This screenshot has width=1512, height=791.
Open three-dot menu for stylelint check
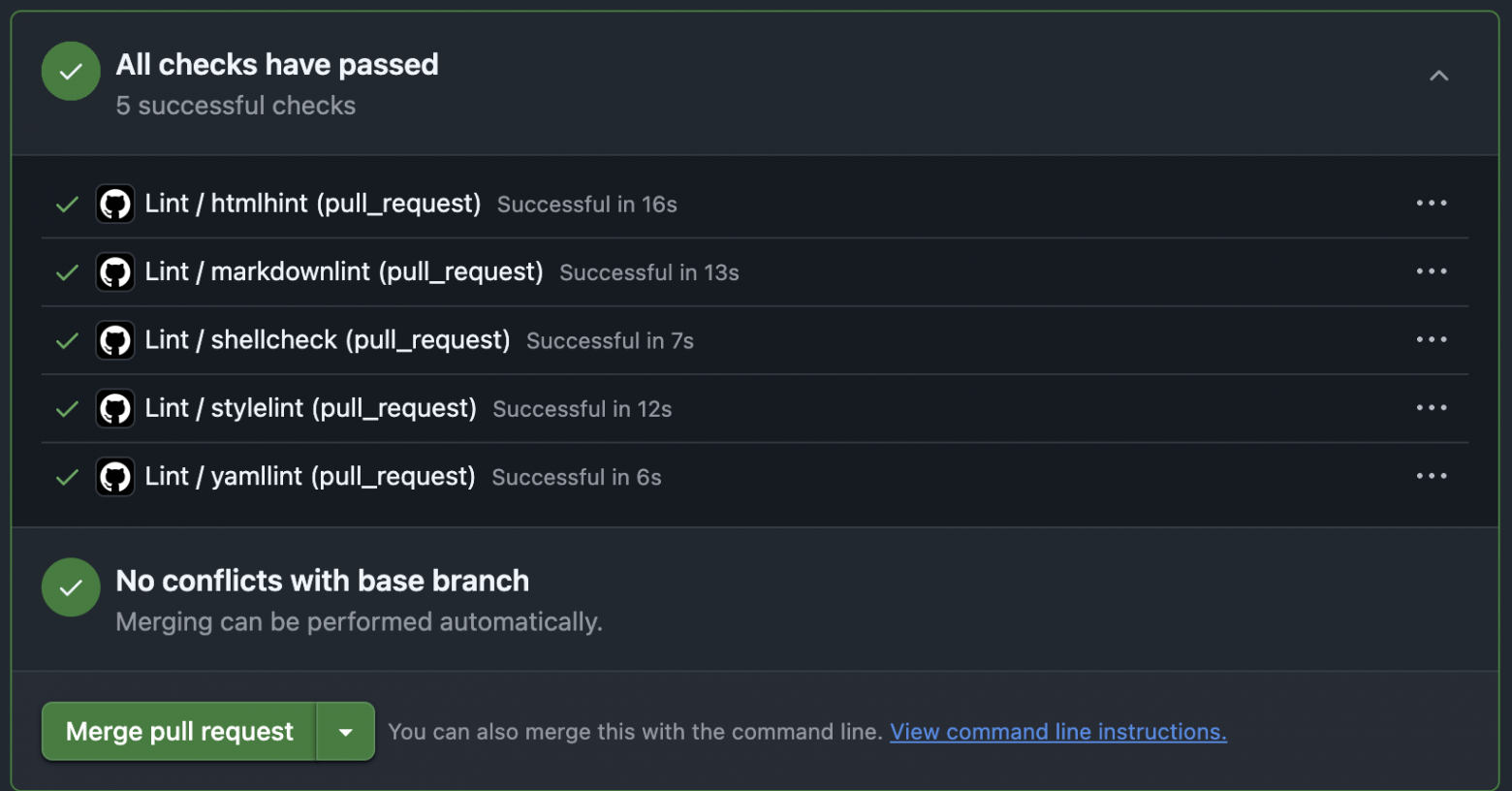point(1431,408)
